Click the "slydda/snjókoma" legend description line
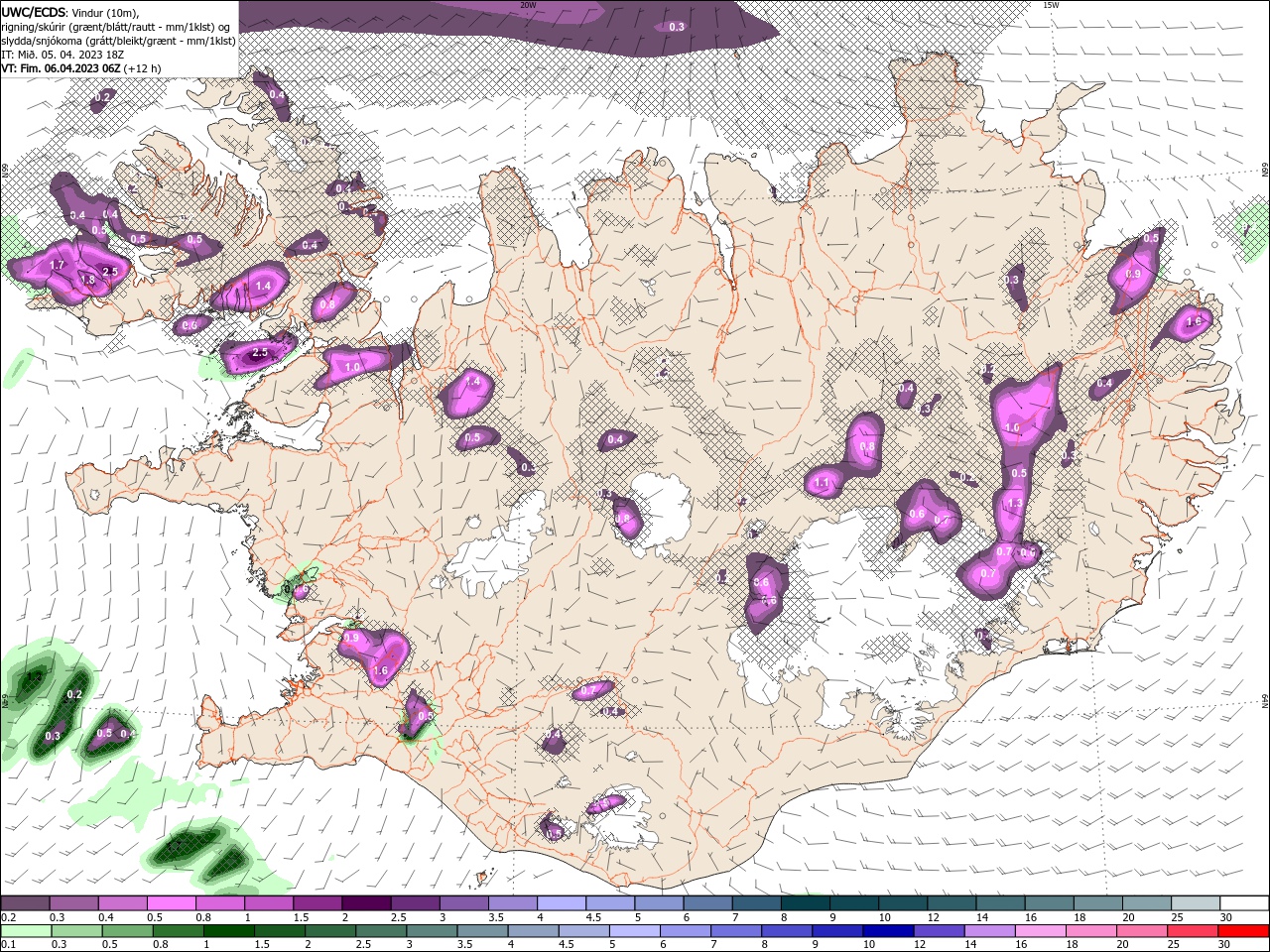Image resolution: width=1270 pixels, height=952 pixels. click(118, 41)
